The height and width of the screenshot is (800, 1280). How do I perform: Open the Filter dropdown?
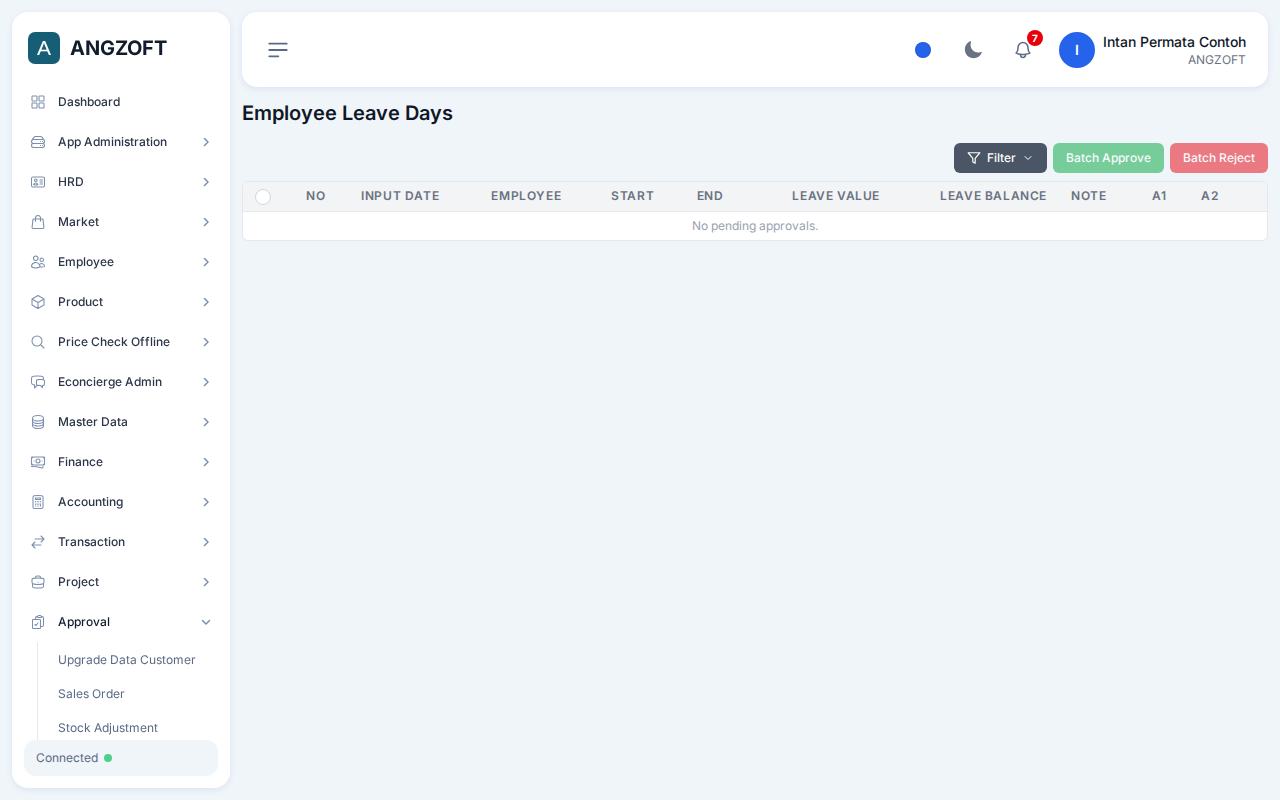[1000, 158]
